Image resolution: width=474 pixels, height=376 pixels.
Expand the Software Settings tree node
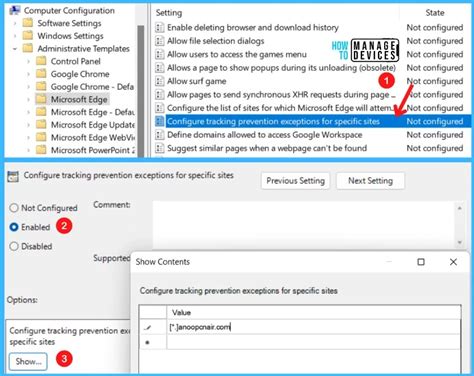[15, 23]
